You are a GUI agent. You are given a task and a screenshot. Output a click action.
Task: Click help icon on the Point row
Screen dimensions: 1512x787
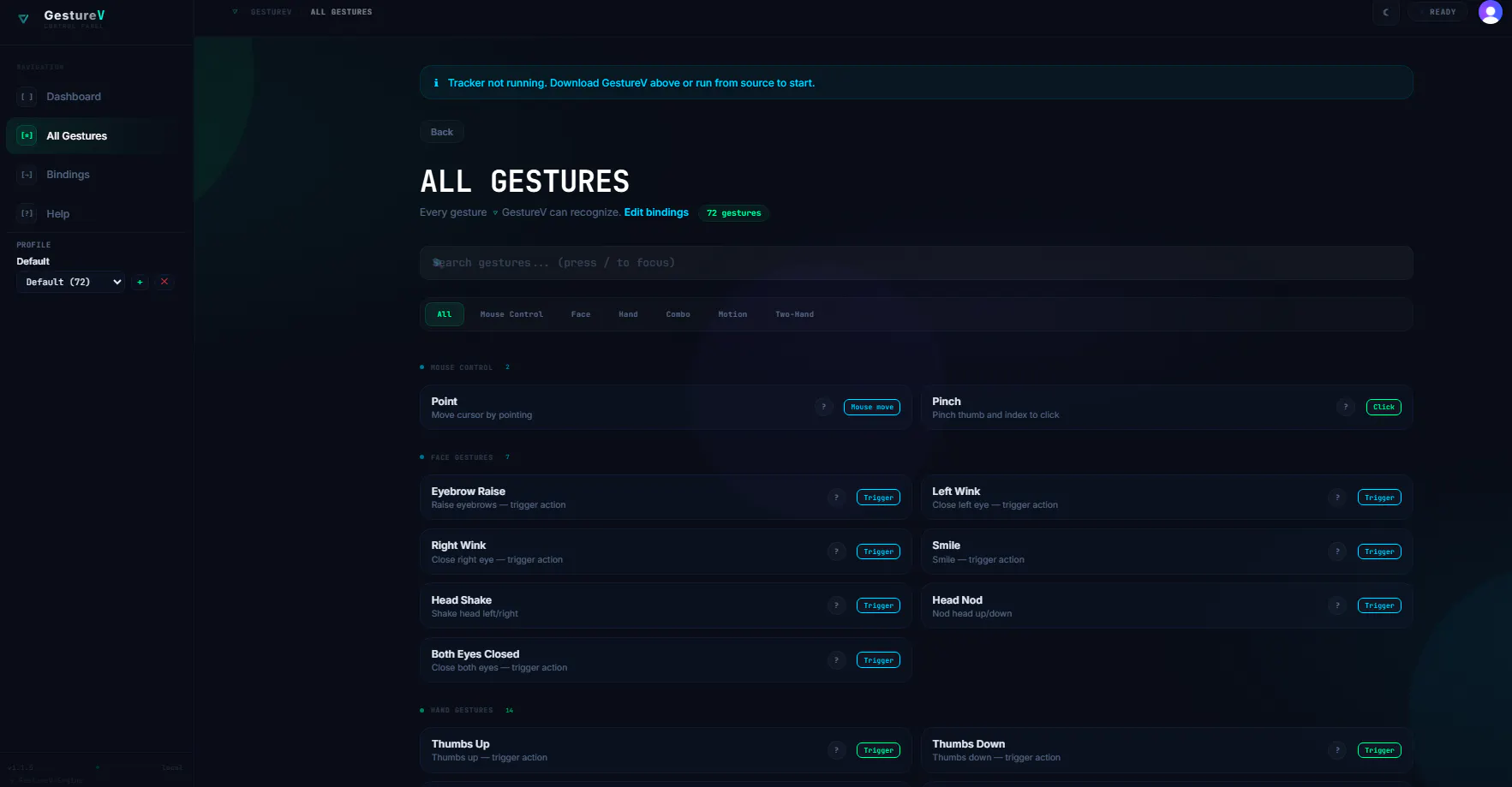(823, 407)
